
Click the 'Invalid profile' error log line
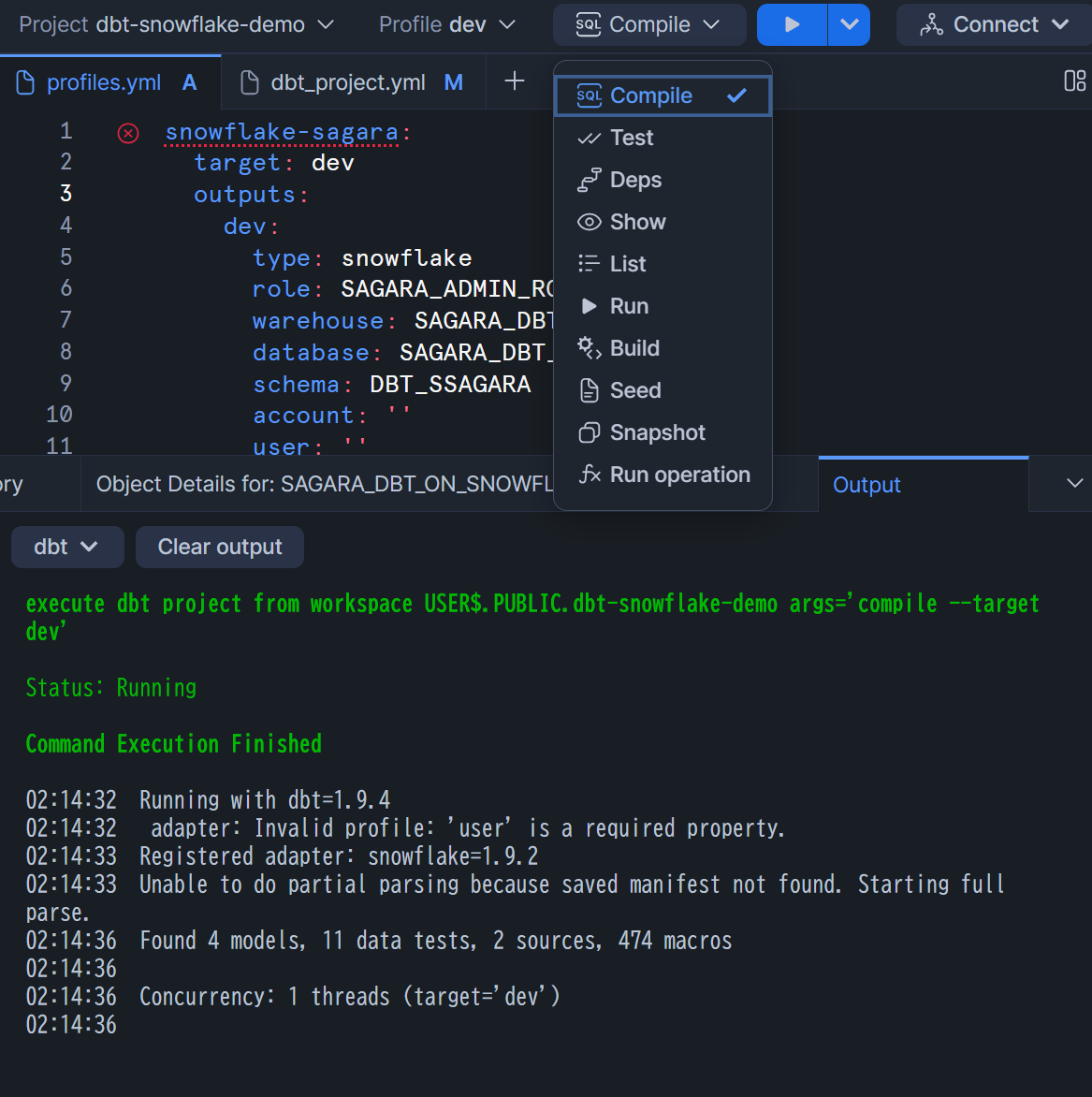click(x=406, y=828)
